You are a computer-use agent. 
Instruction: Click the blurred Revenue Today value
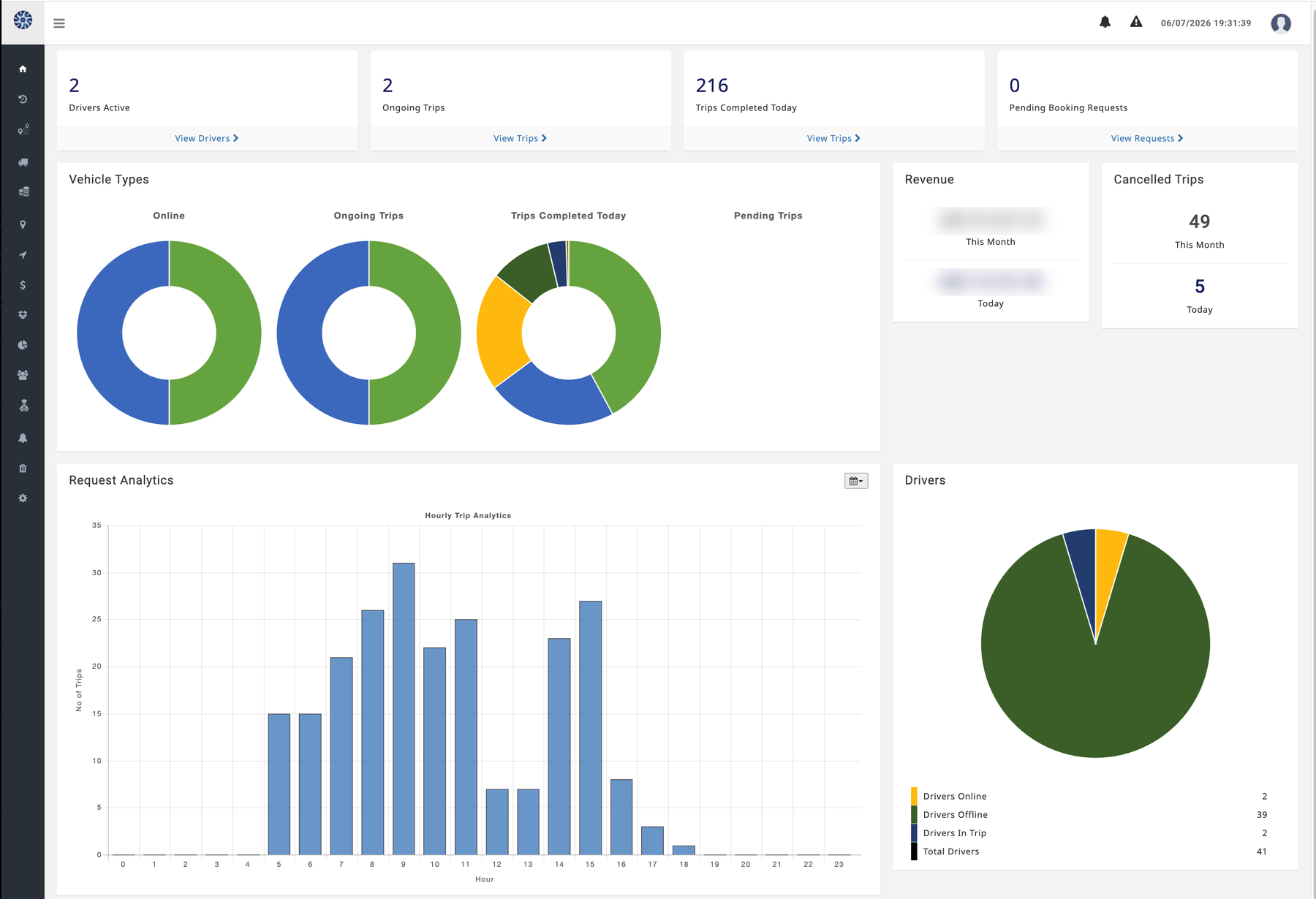[x=991, y=281]
